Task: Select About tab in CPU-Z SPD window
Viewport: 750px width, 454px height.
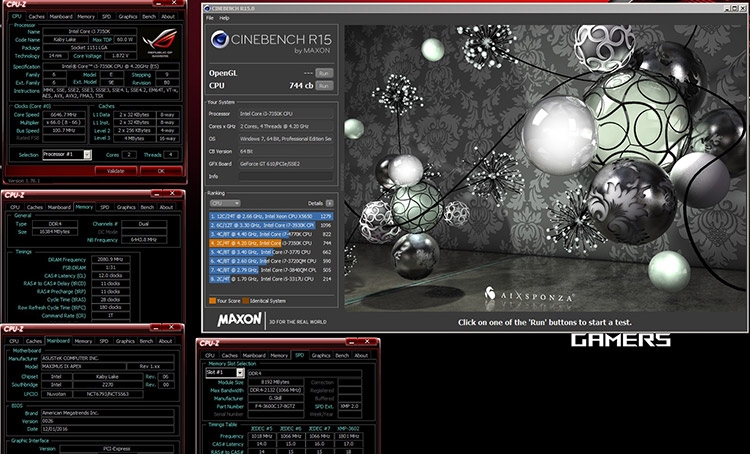Action: click(362, 355)
